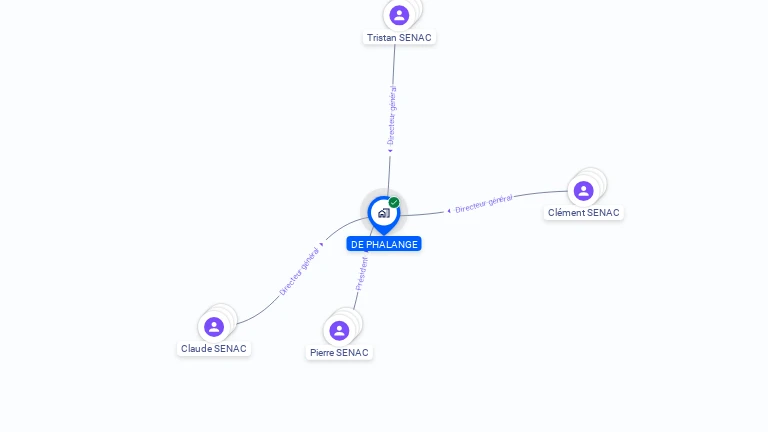Click arrow marker on Claude's connection line
768x432 pixels.
(x=321, y=244)
